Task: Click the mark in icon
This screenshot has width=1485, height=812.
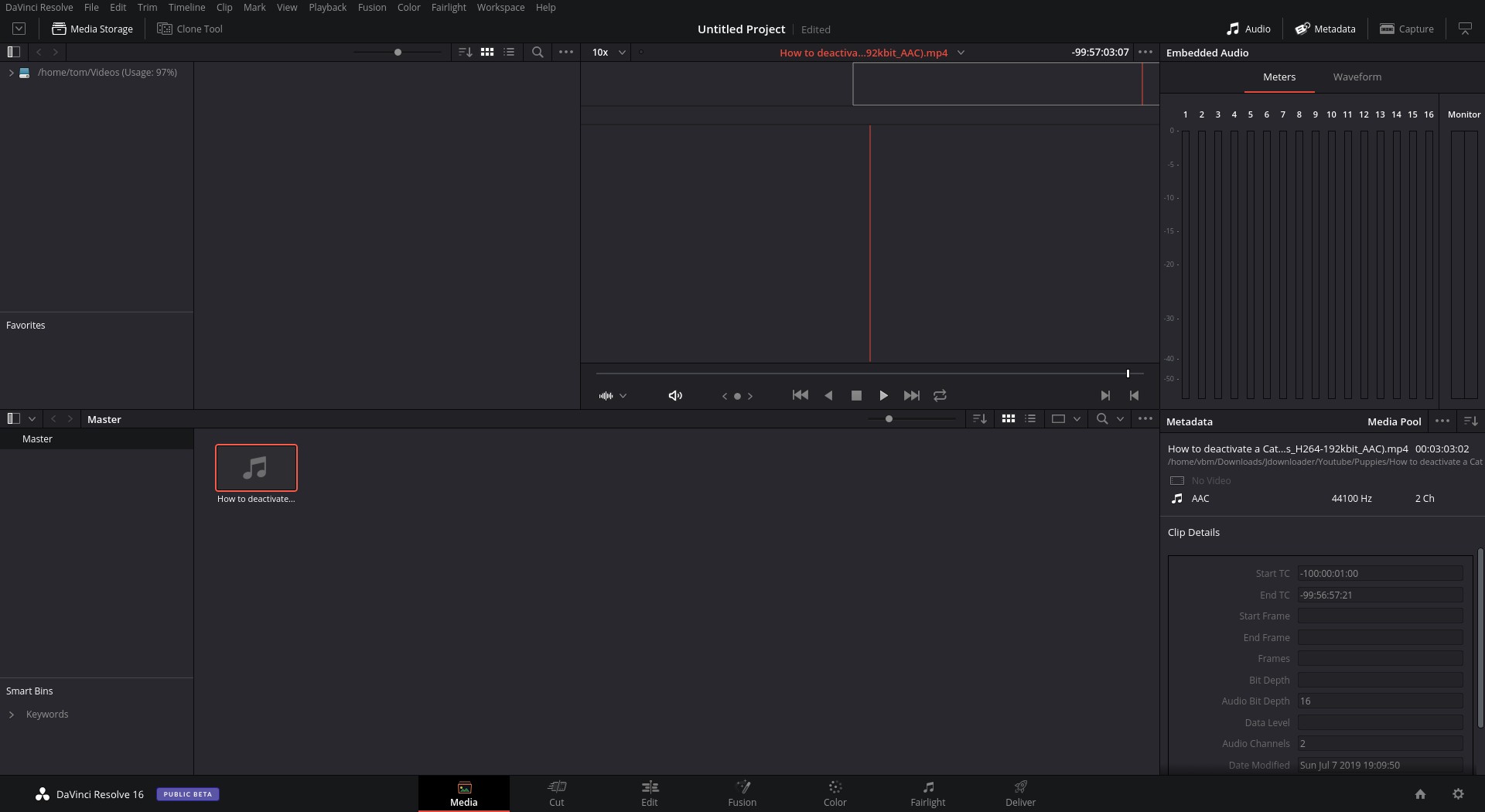Action: coord(1105,395)
